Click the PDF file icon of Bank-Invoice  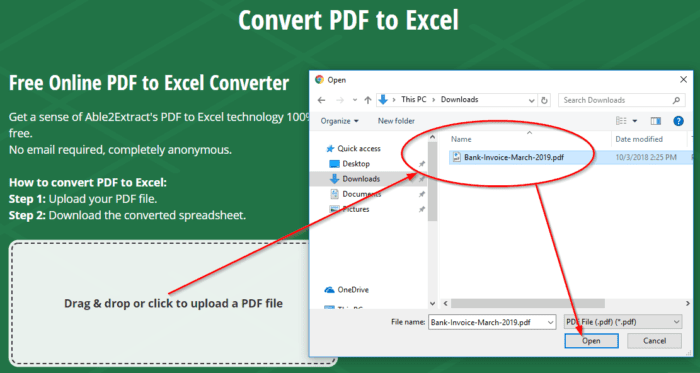click(457, 157)
